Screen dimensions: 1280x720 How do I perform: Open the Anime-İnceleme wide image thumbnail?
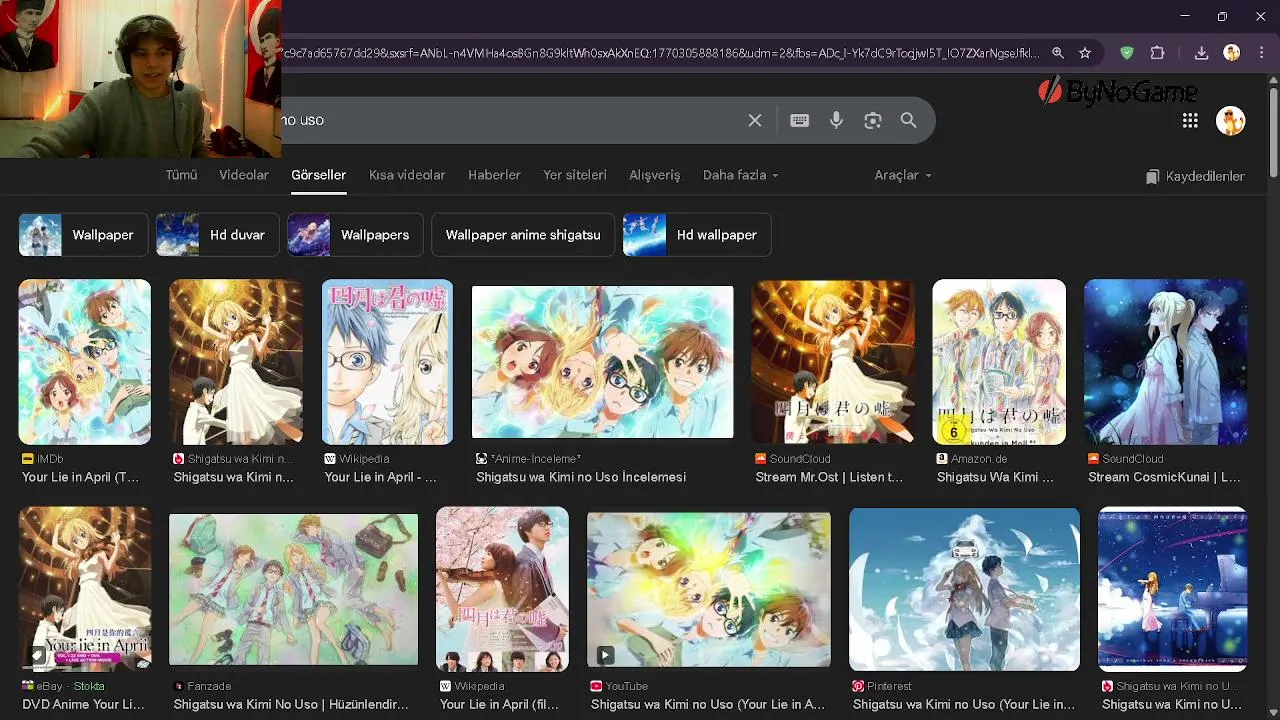click(x=602, y=362)
